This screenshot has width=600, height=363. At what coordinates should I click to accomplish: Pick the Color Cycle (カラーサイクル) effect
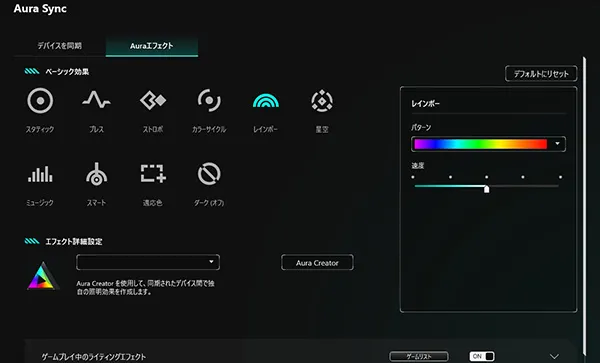click(x=209, y=101)
